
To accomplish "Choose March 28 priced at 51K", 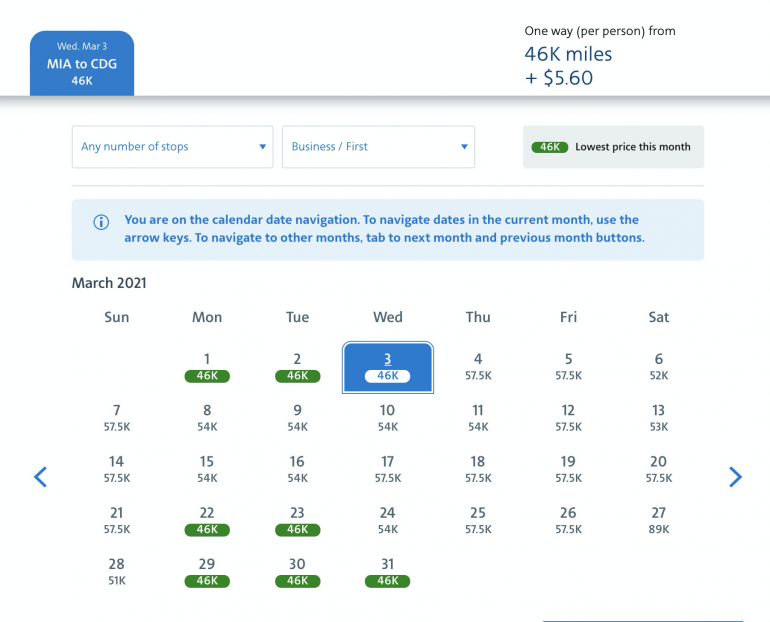I will pyautogui.click(x=117, y=572).
